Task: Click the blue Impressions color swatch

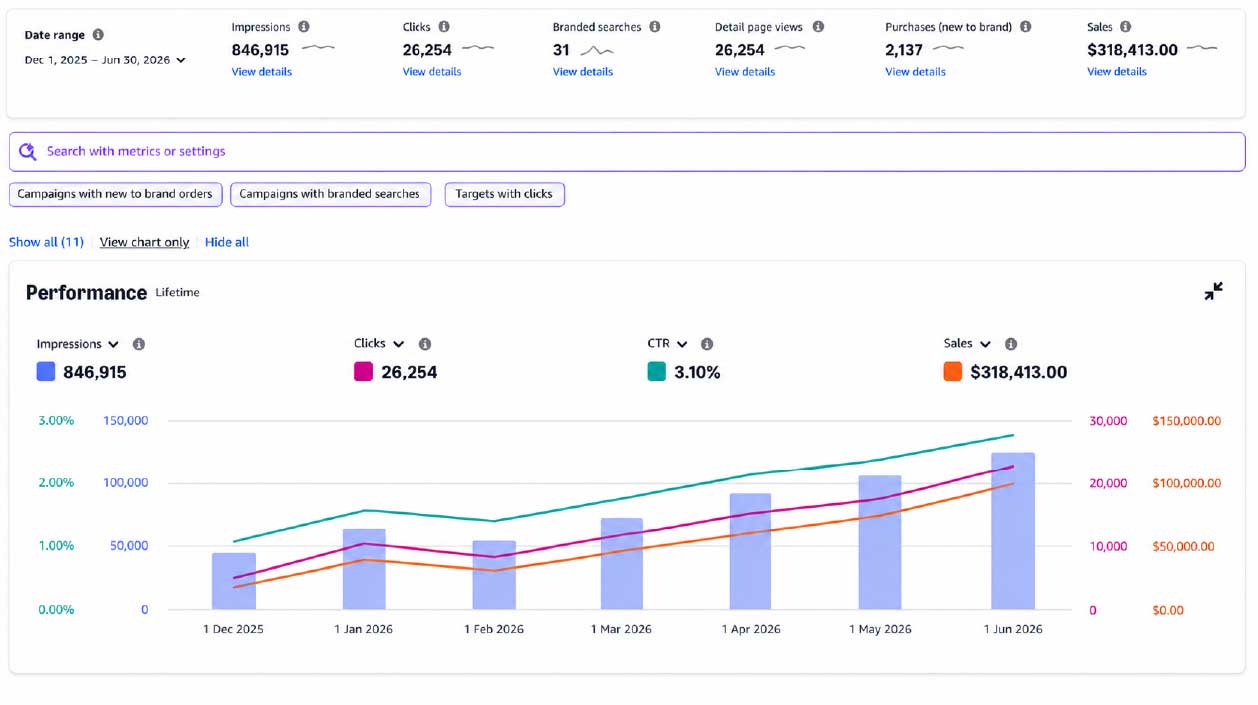Action: click(46, 372)
